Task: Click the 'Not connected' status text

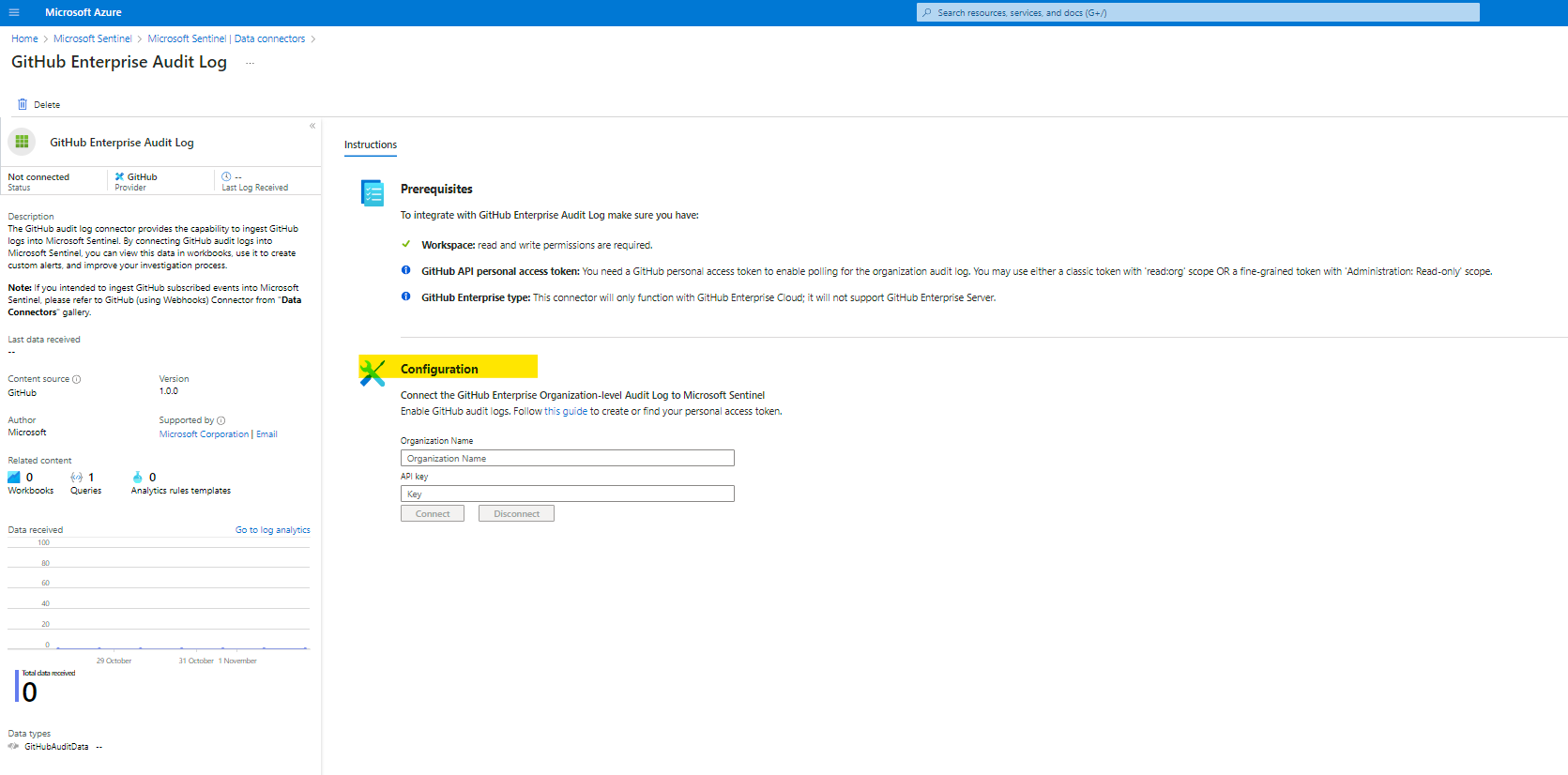Action: pyautogui.click(x=38, y=176)
